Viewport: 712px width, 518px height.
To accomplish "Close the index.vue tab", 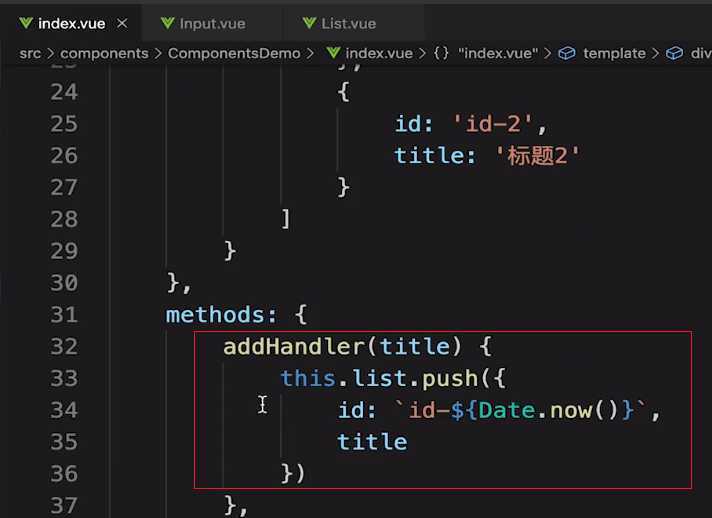I will 122,23.
